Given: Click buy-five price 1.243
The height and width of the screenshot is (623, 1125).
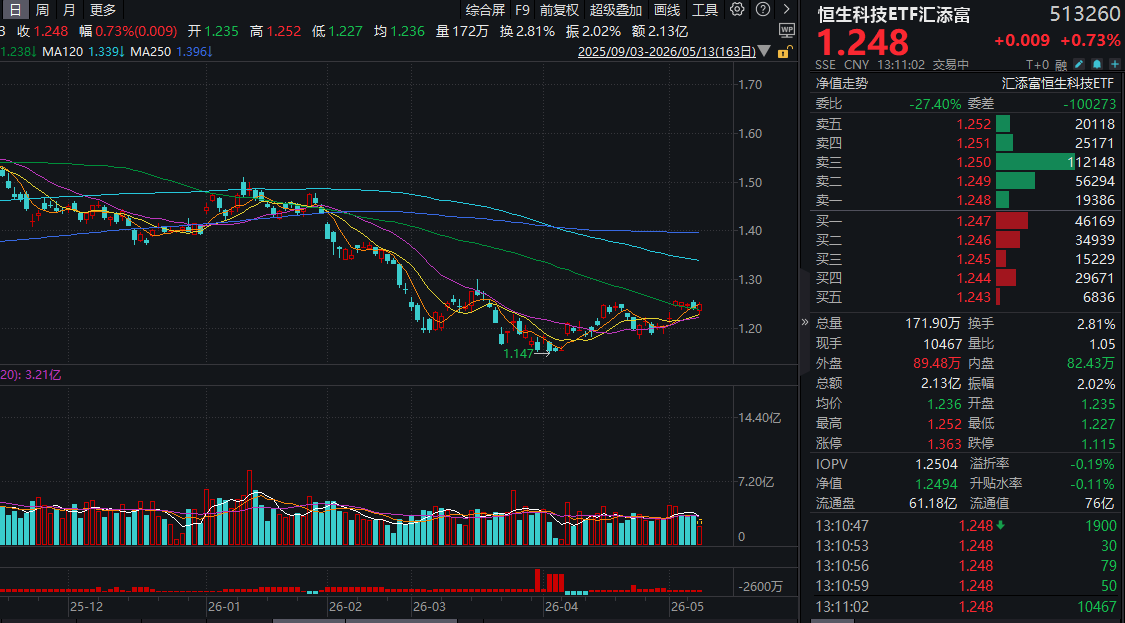Looking at the screenshot, I should point(974,297).
